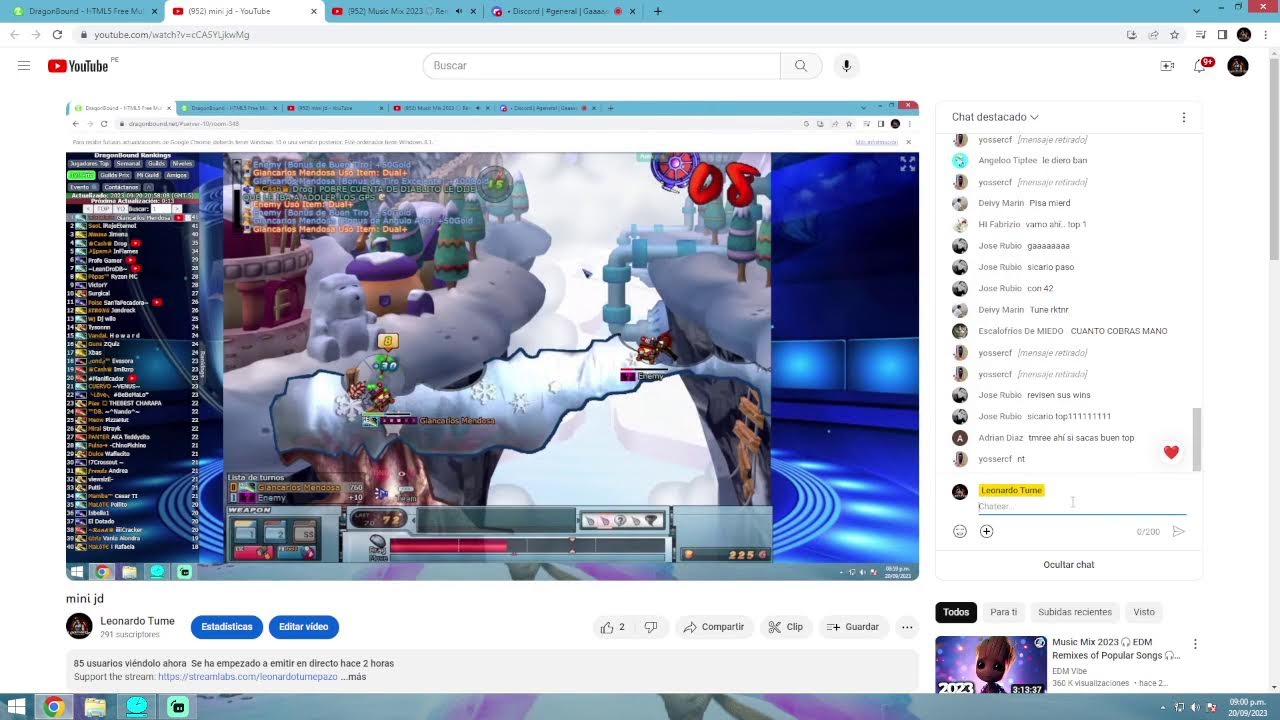Mute the Music Mix 2023 tab audio
The height and width of the screenshot is (720, 1280).
click(458, 11)
